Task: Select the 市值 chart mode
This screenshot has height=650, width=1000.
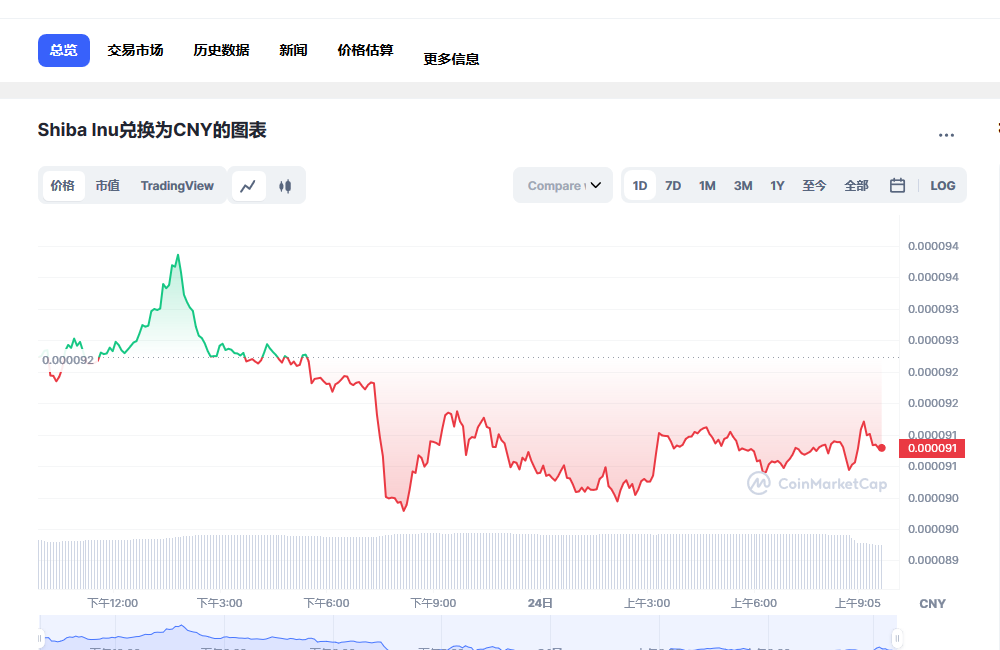Action: pos(108,186)
